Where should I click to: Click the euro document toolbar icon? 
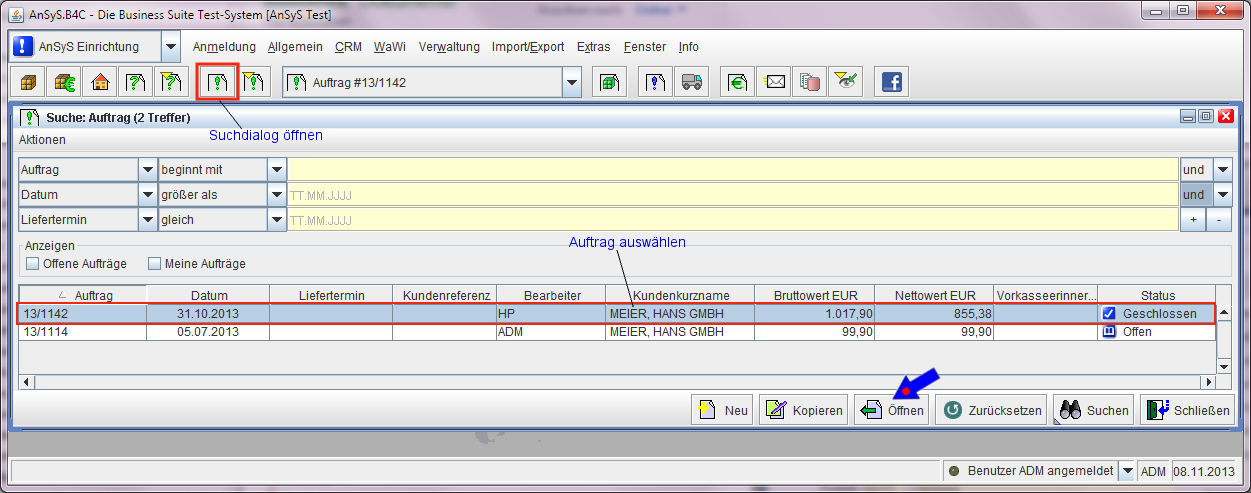[x=738, y=83]
